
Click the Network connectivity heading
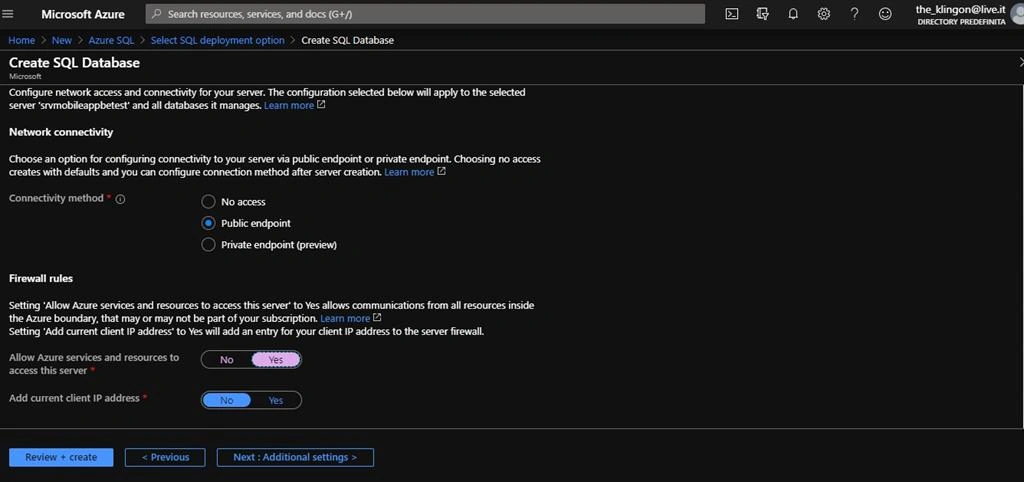pos(61,132)
